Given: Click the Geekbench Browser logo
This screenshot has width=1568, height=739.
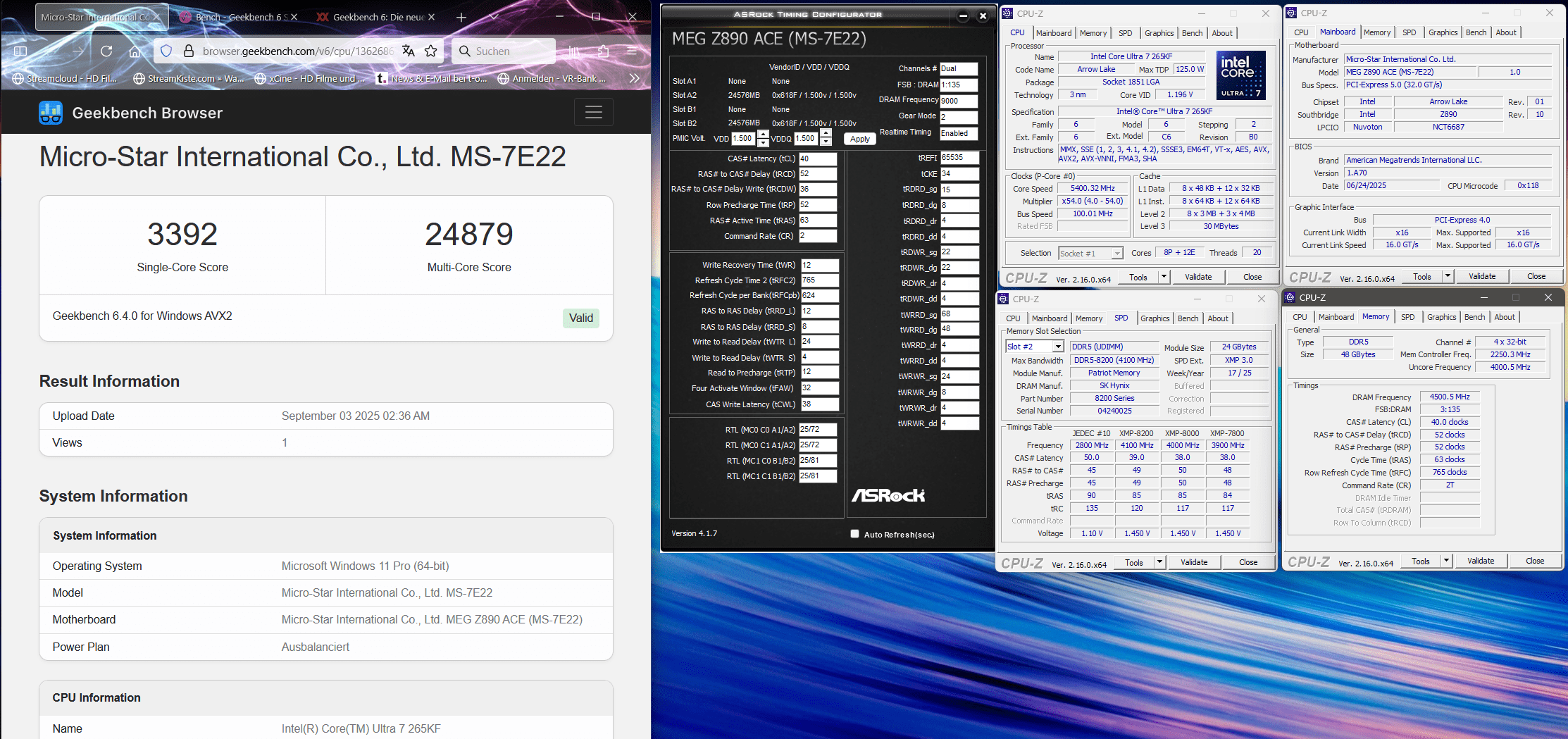Looking at the screenshot, I should click(51, 113).
